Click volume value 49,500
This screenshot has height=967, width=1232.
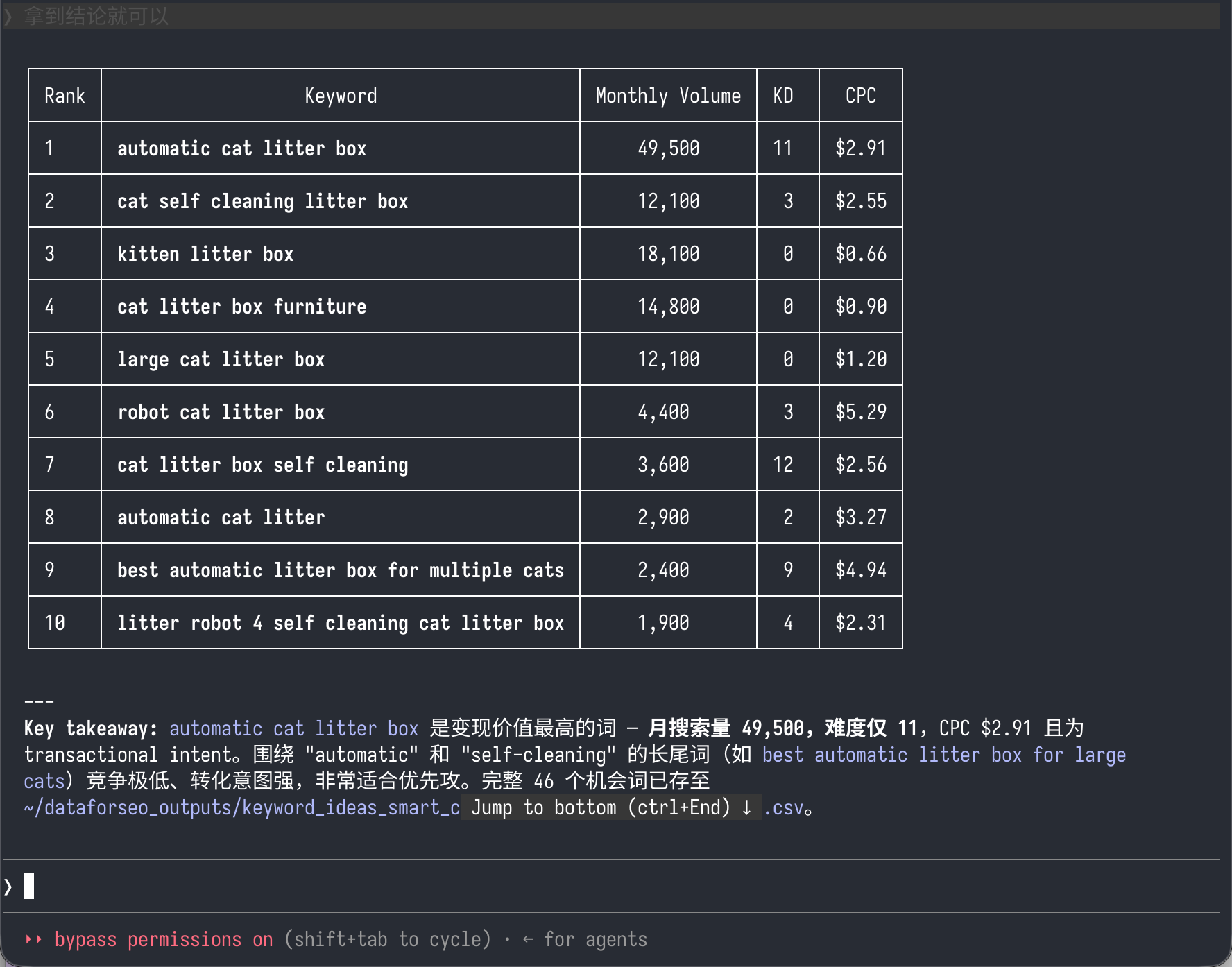669,148
